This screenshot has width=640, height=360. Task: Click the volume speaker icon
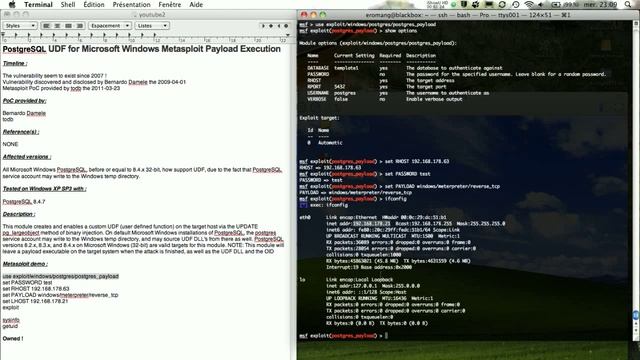(x=541, y=4)
